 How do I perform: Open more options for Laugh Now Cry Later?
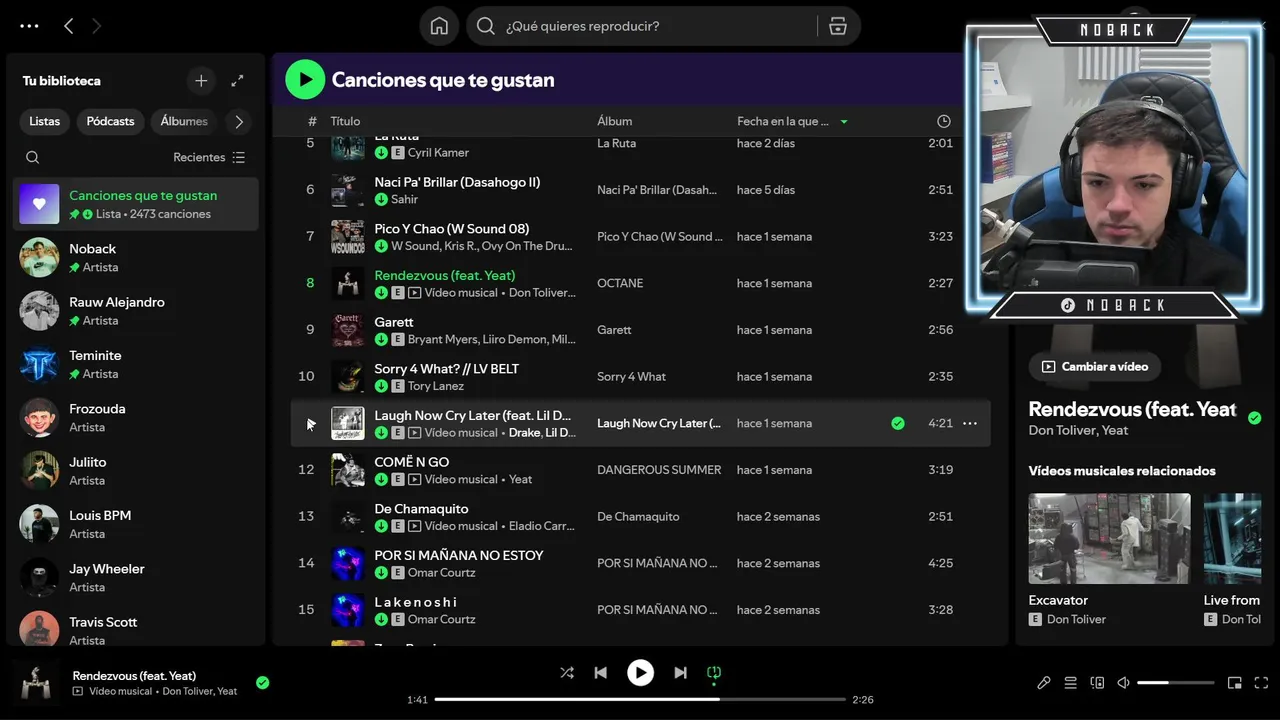(969, 423)
